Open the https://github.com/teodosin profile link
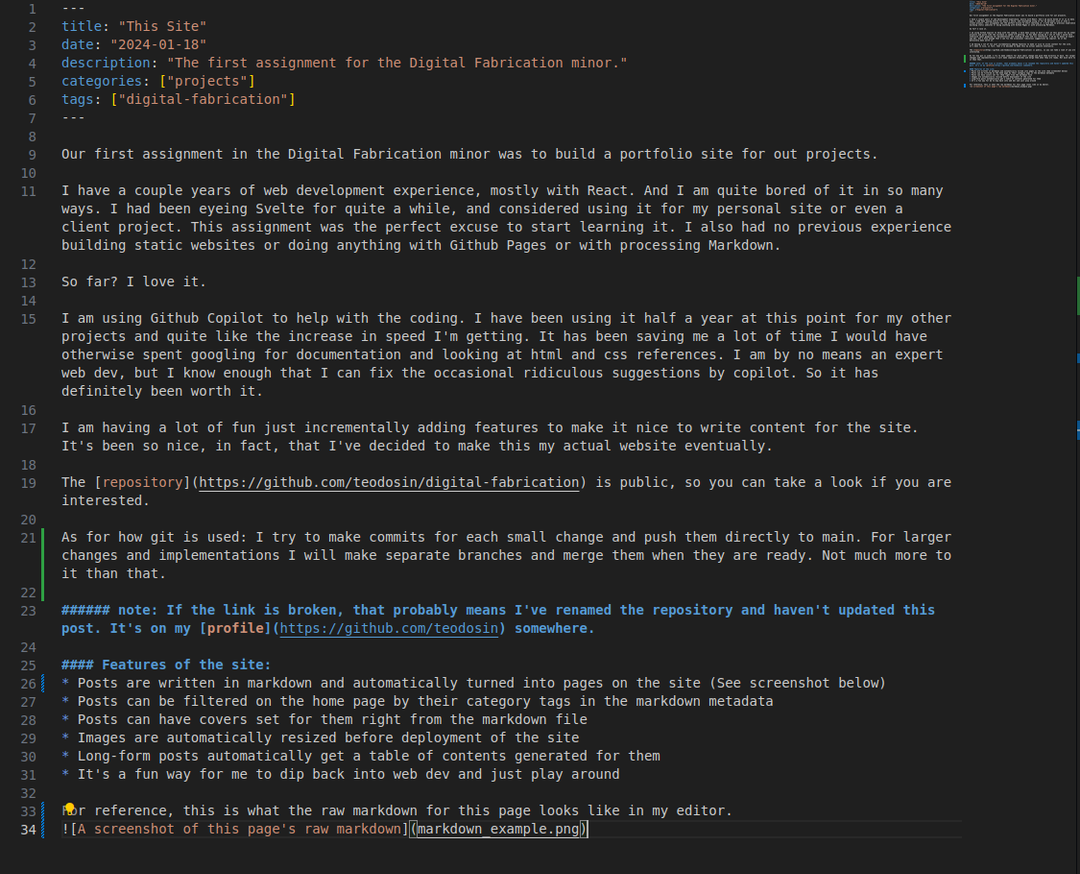 click(388, 629)
